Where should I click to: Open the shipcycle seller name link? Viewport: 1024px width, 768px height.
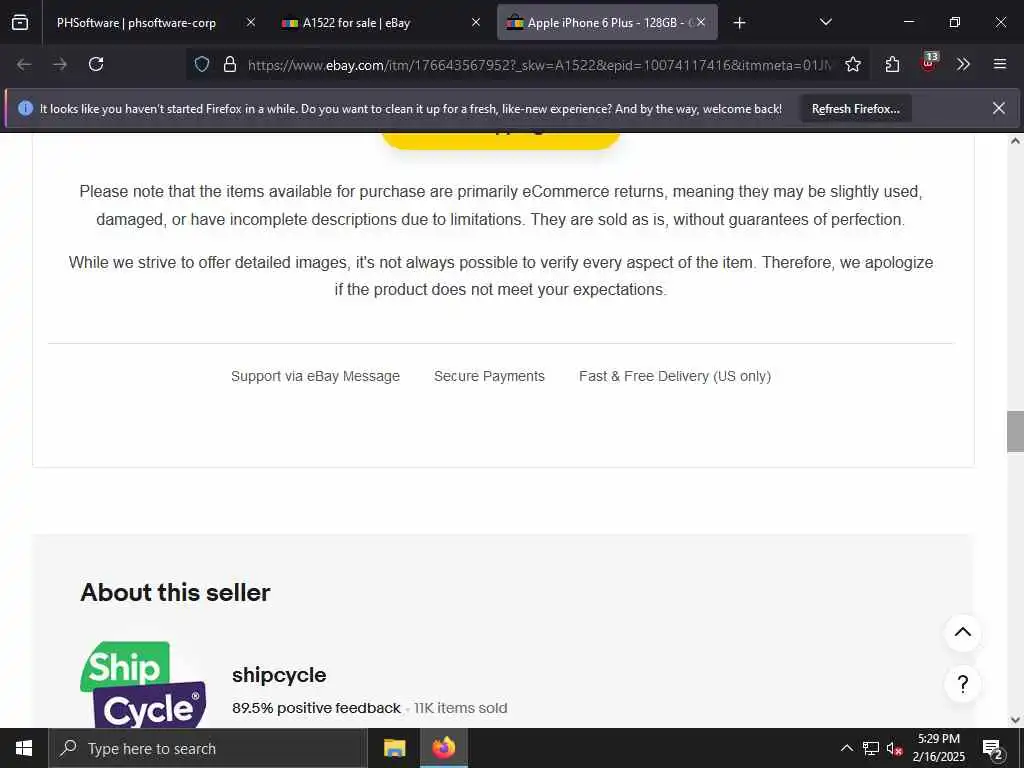279,675
